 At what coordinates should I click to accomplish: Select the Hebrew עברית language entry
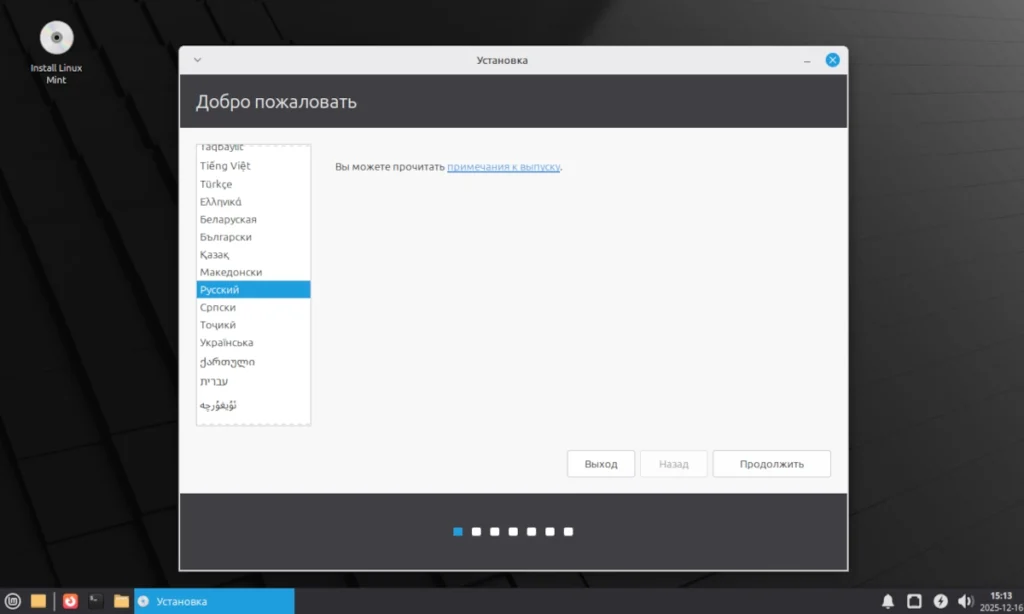click(x=253, y=381)
